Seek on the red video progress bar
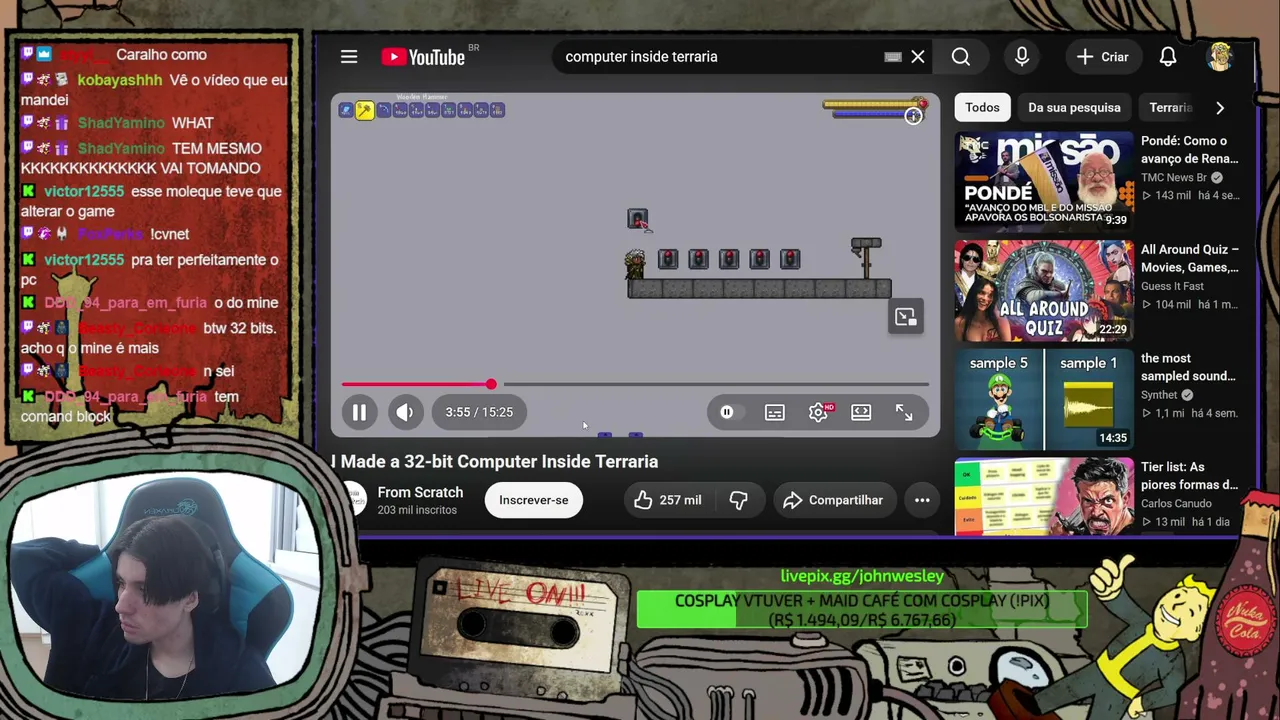The image size is (1280, 720). tap(635, 384)
